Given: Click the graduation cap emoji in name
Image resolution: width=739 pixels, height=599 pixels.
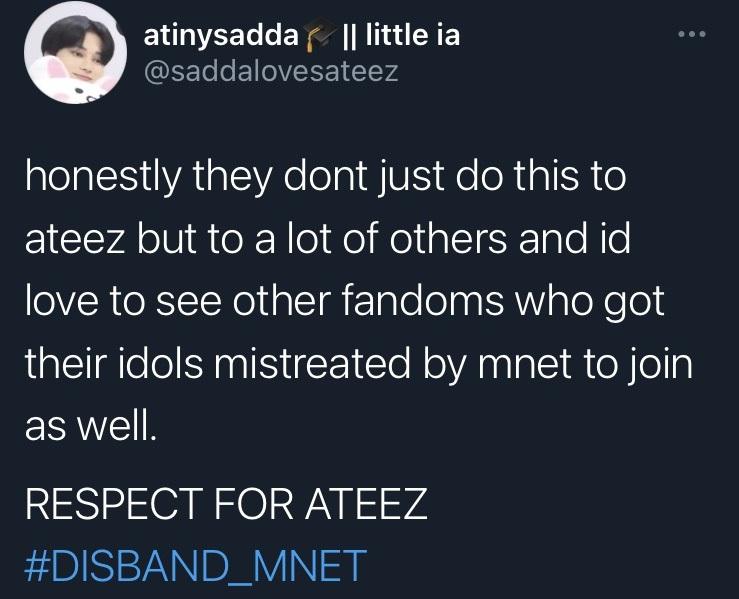Looking at the screenshot, I should click(x=320, y=35).
